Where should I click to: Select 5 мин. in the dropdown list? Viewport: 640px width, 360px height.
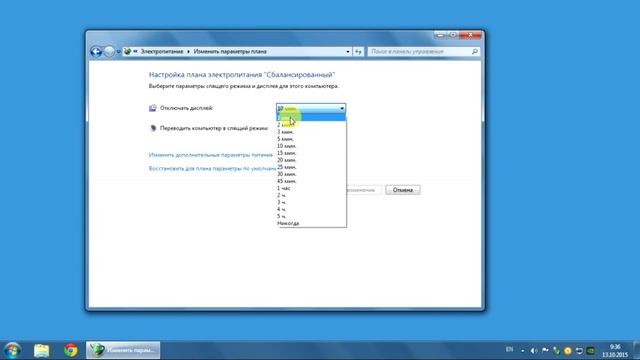point(311,139)
